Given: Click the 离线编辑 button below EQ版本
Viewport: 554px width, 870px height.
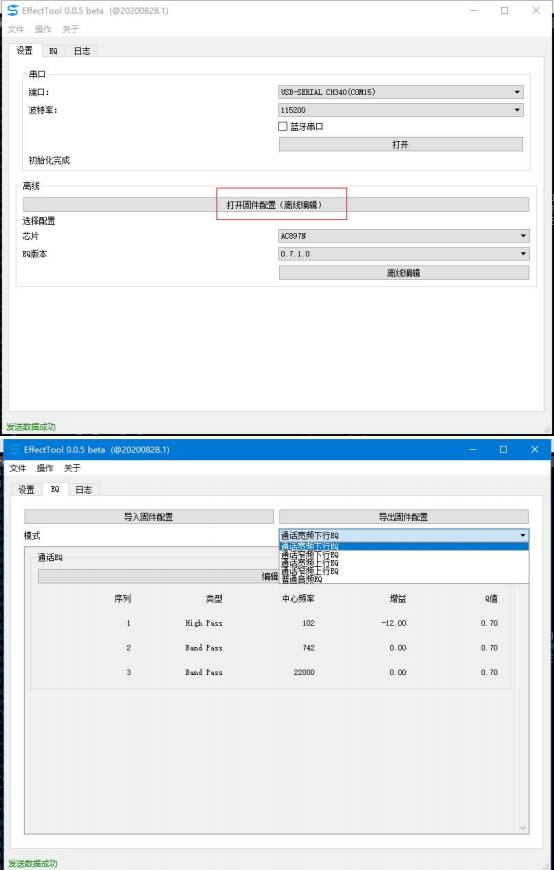Looking at the screenshot, I should (404, 272).
